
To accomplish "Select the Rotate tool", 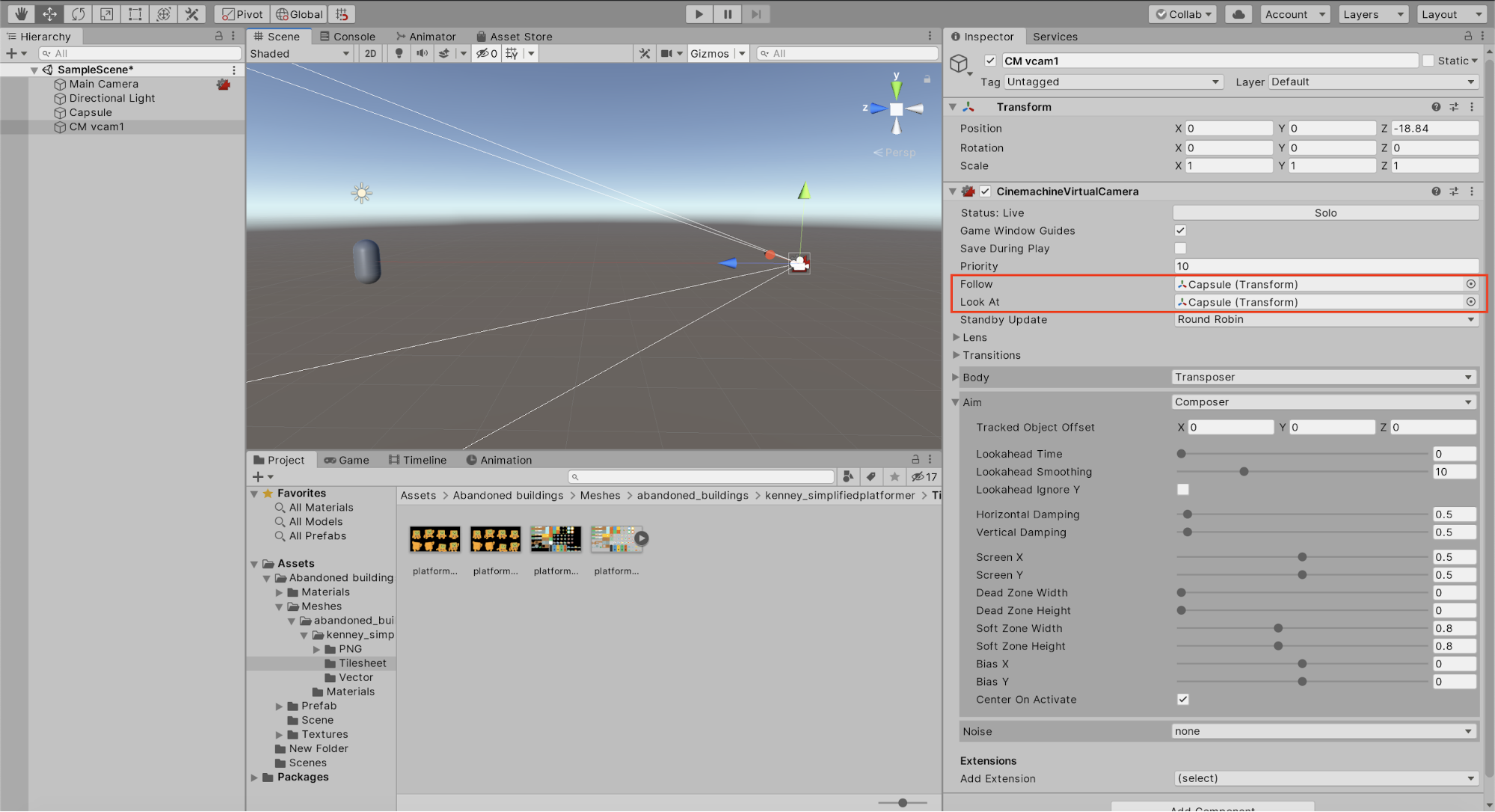I will [78, 13].
